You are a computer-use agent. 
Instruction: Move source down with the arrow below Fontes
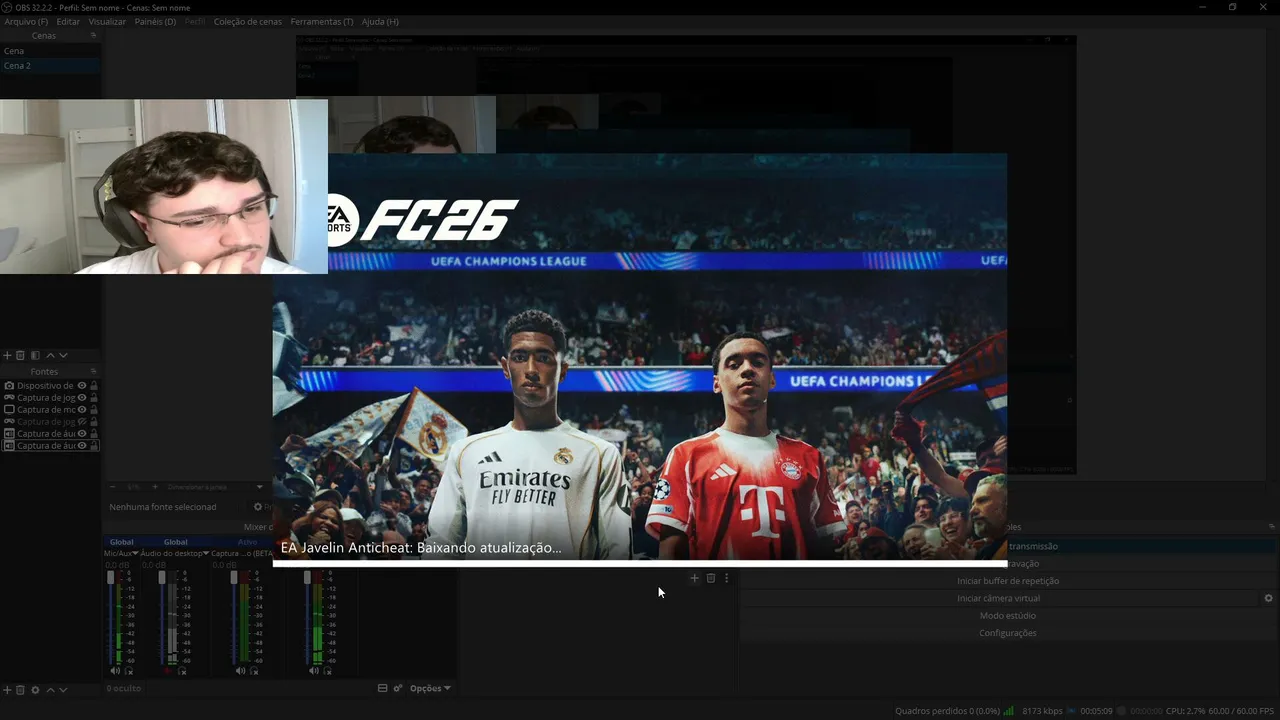(x=63, y=689)
